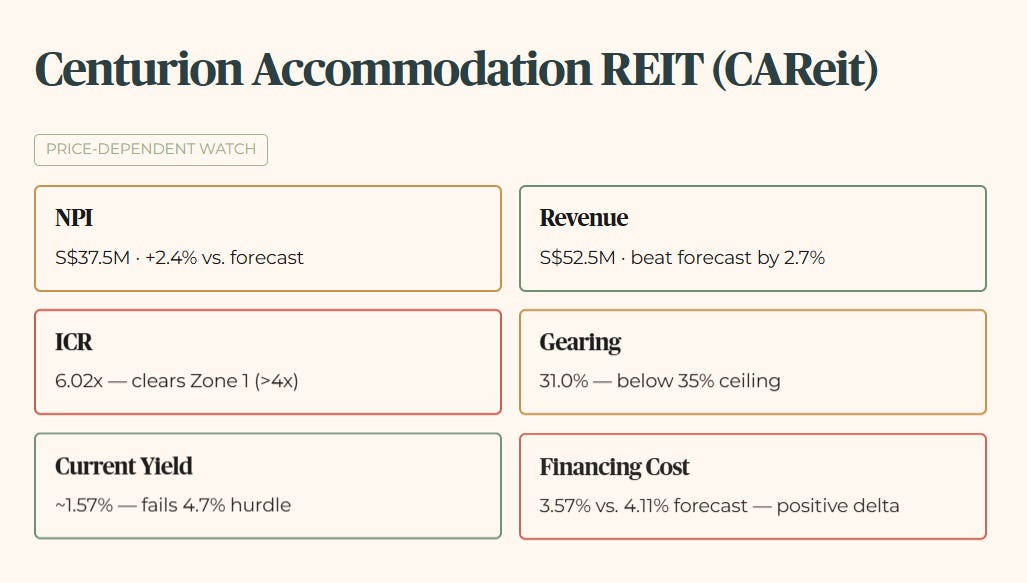Click the 6.02x clears Zone 1 text
Screen dimensions: 1027x583
coord(177,381)
